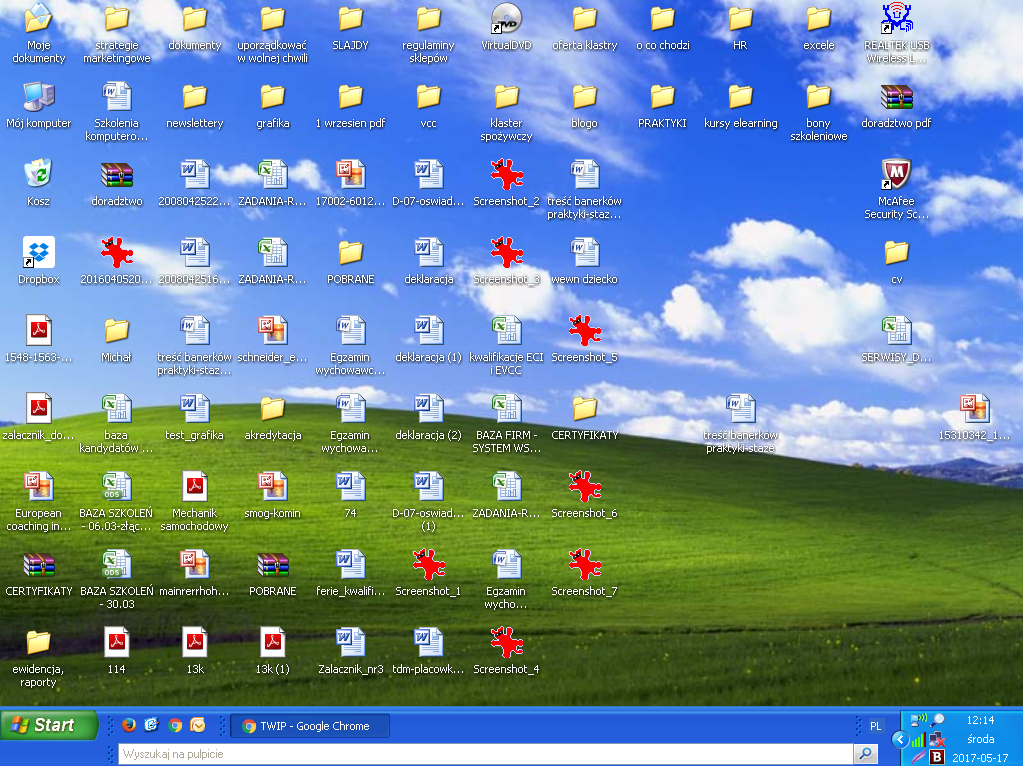Focus the Wyszukaj na pulpicie search field
The image size is (1023, 766).
tap(485, 754)
